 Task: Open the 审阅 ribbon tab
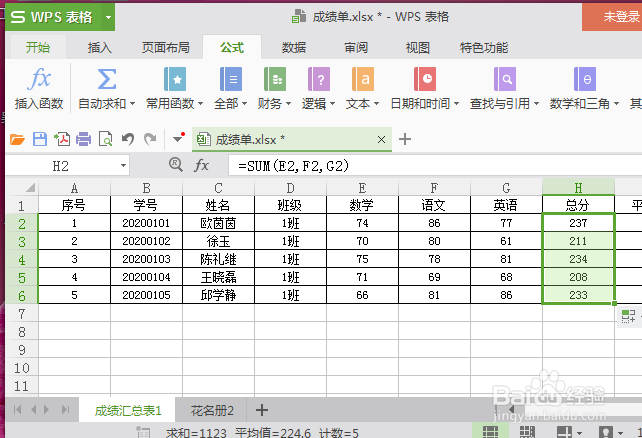point(356,47)
